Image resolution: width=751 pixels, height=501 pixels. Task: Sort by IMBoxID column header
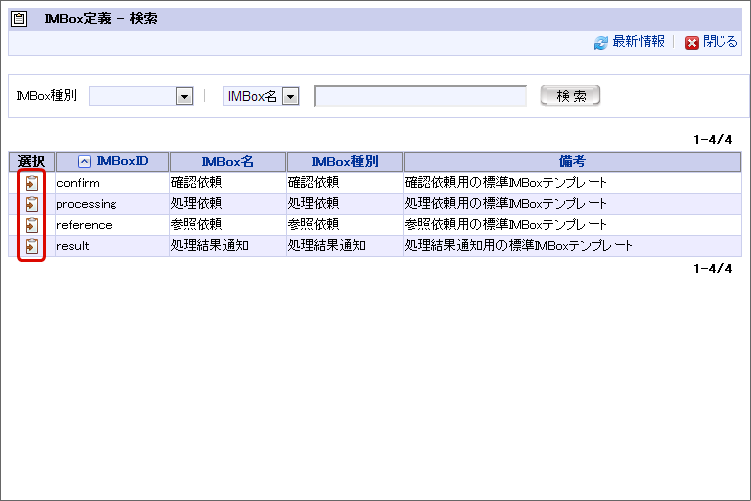tap(122, 162)
